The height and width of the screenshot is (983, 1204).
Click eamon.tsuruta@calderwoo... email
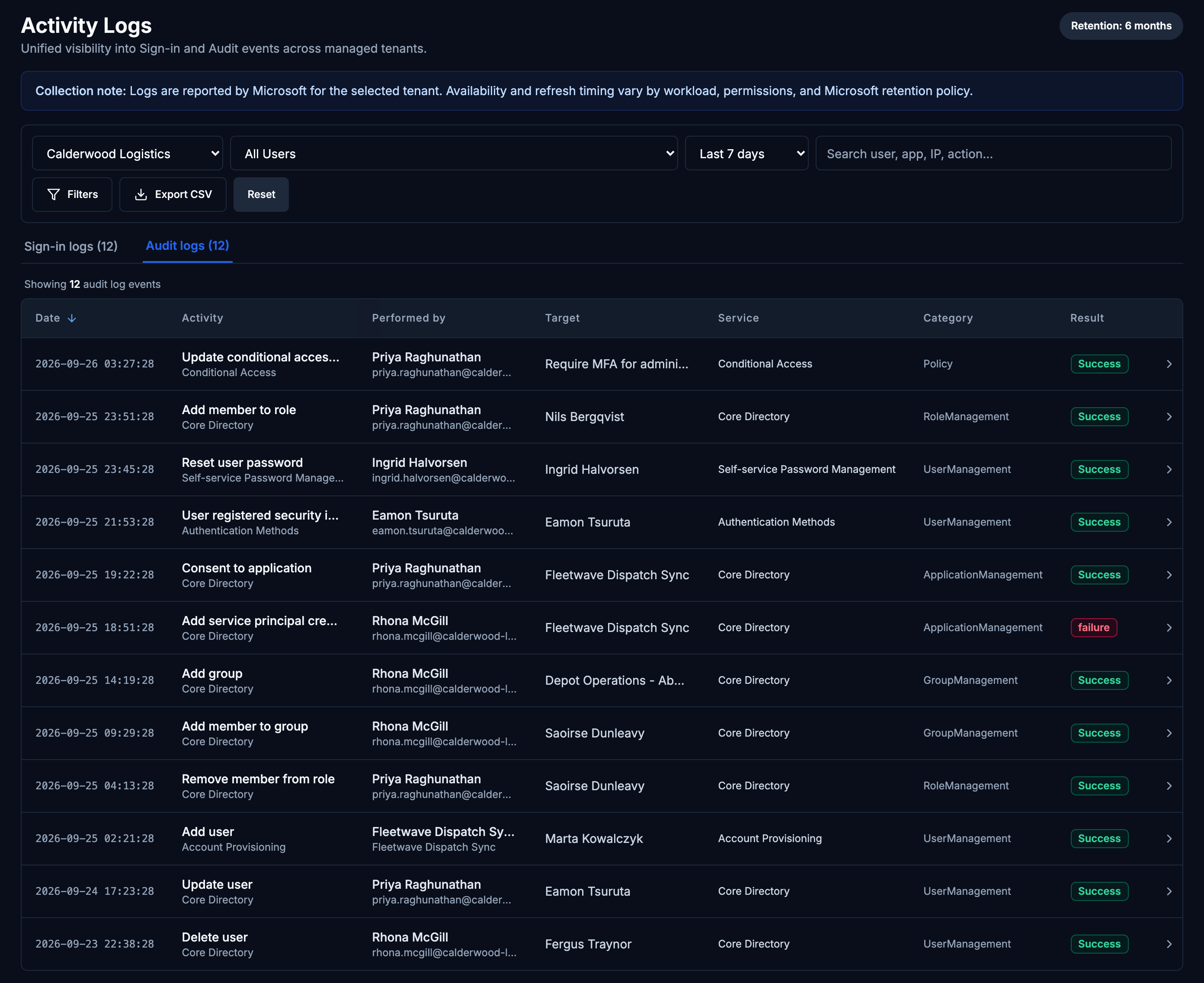tap(442, 530)
